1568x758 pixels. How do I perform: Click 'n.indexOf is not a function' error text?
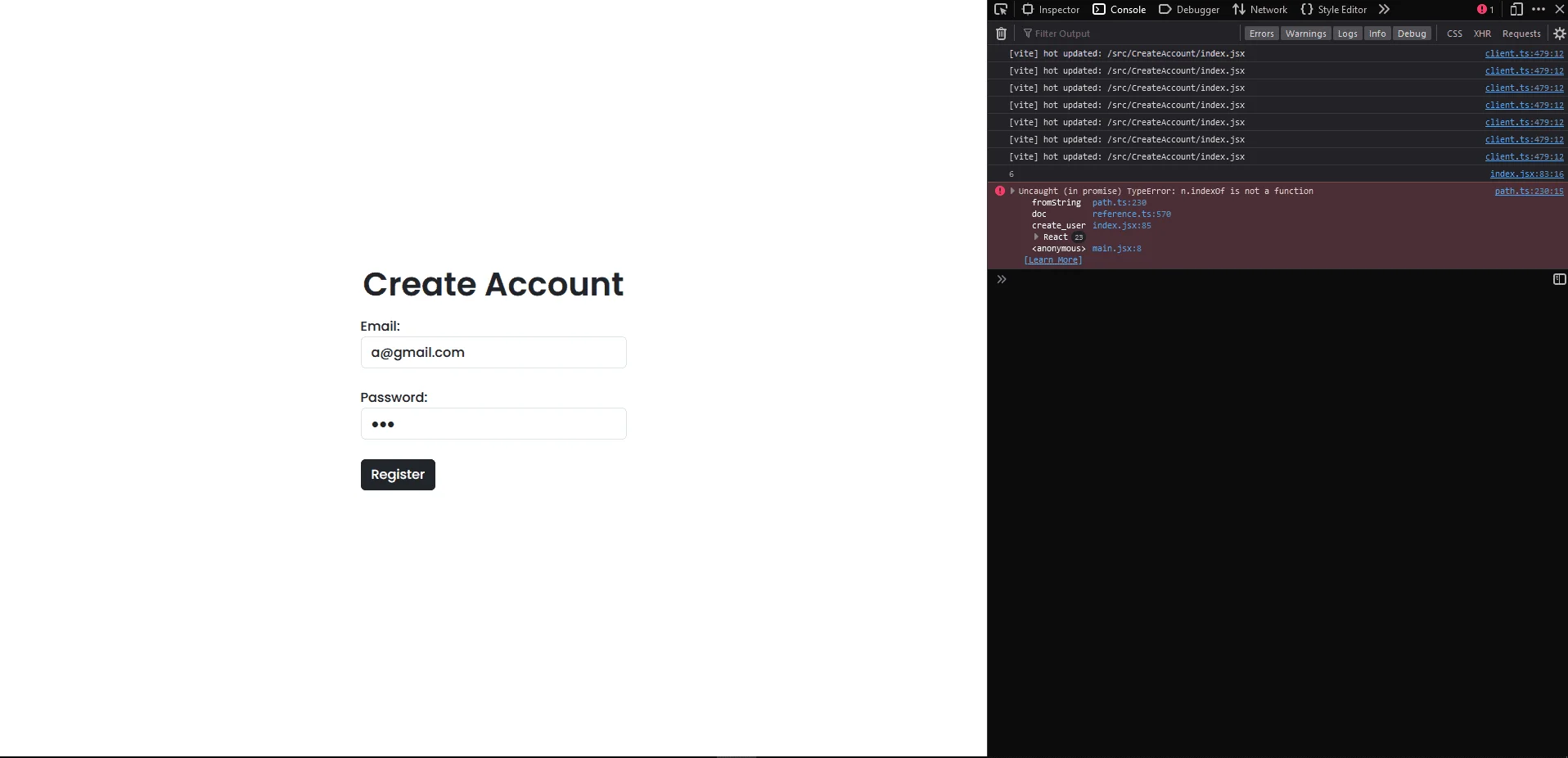(x=1246, y=191)
